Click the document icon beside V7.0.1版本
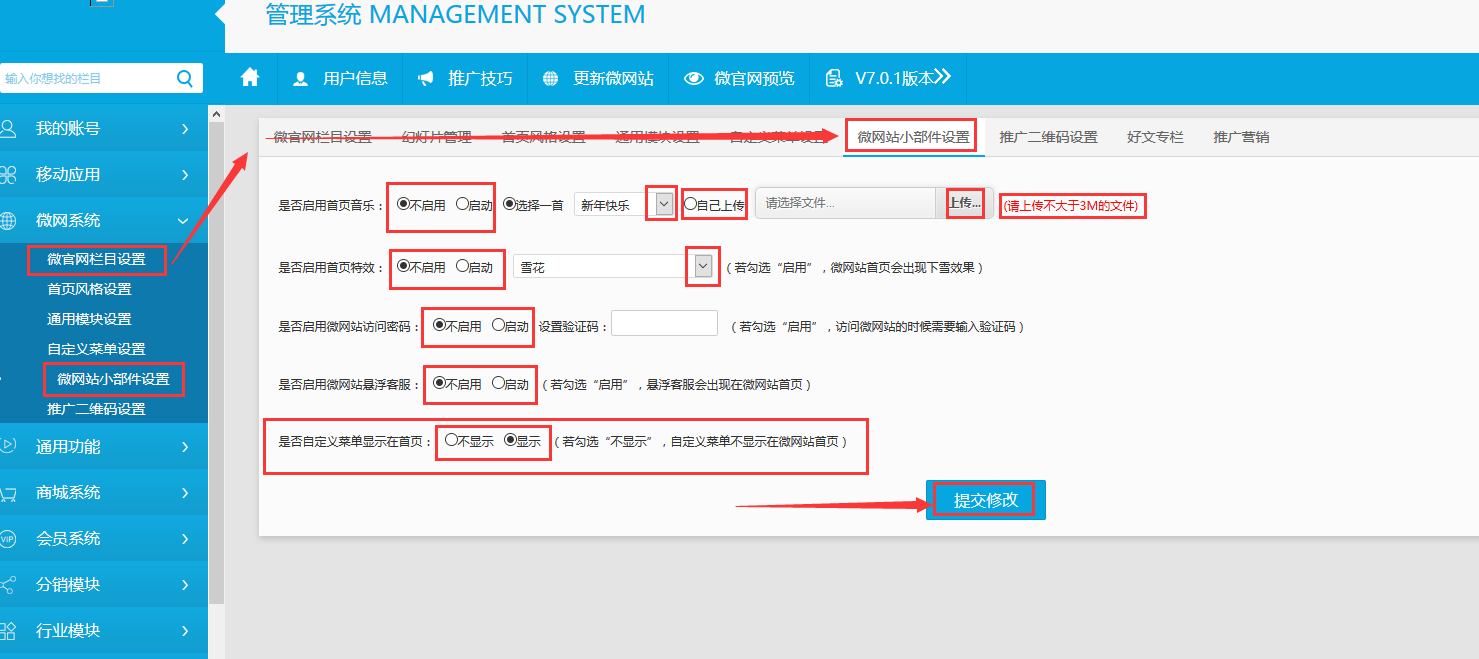 pyautogui.click(x=833, y=79)
